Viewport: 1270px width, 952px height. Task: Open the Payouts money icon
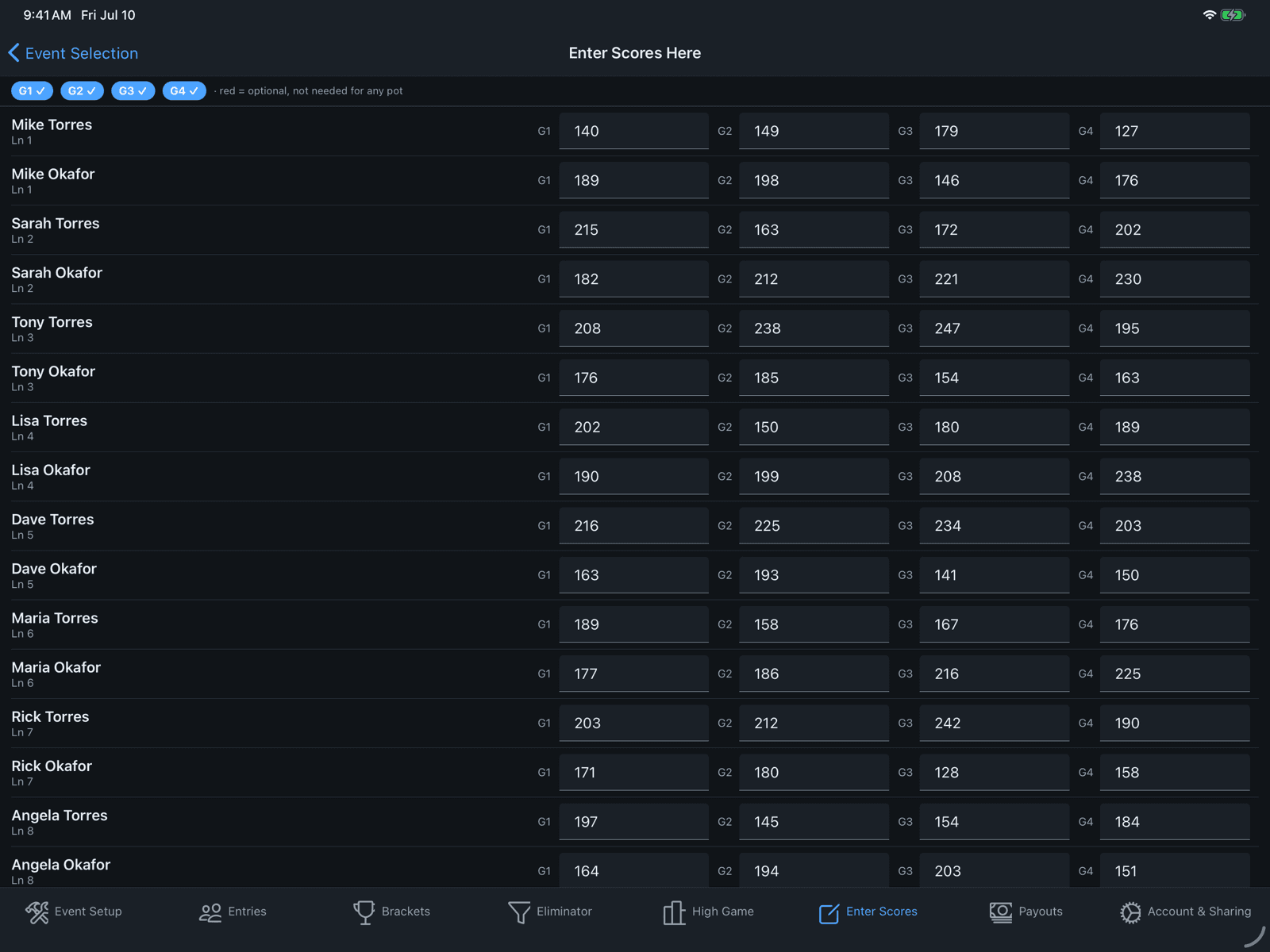point(1001,912)
